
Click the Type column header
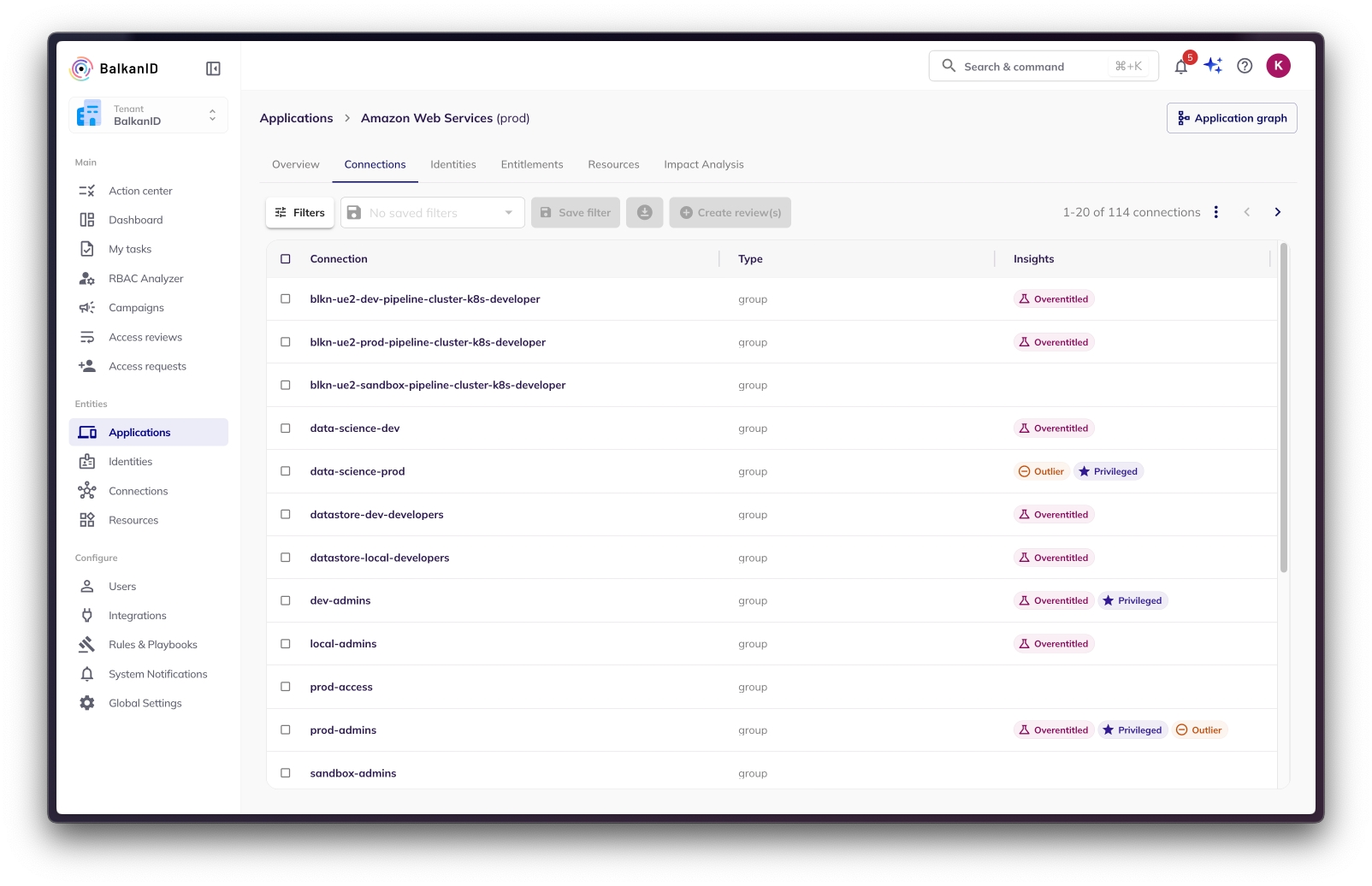click(750, 259)
